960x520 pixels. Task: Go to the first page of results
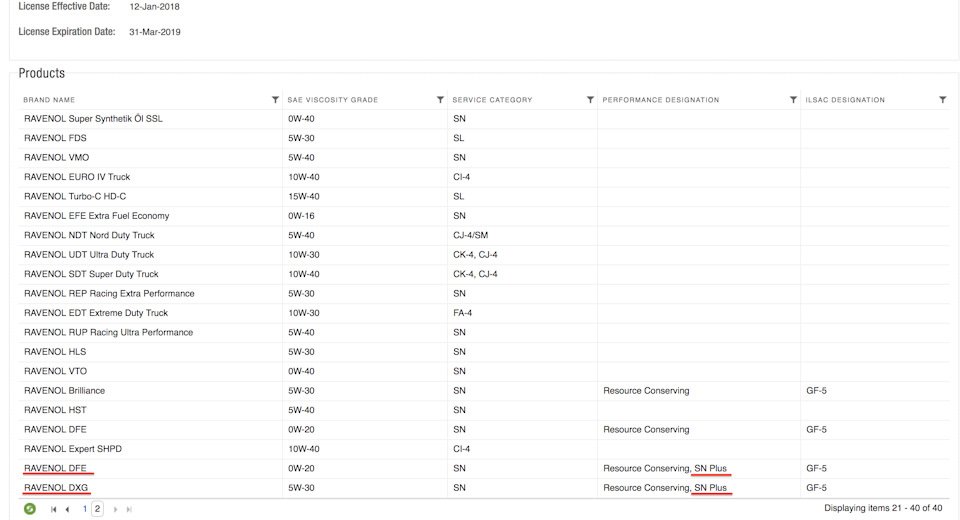click(54, 509)
